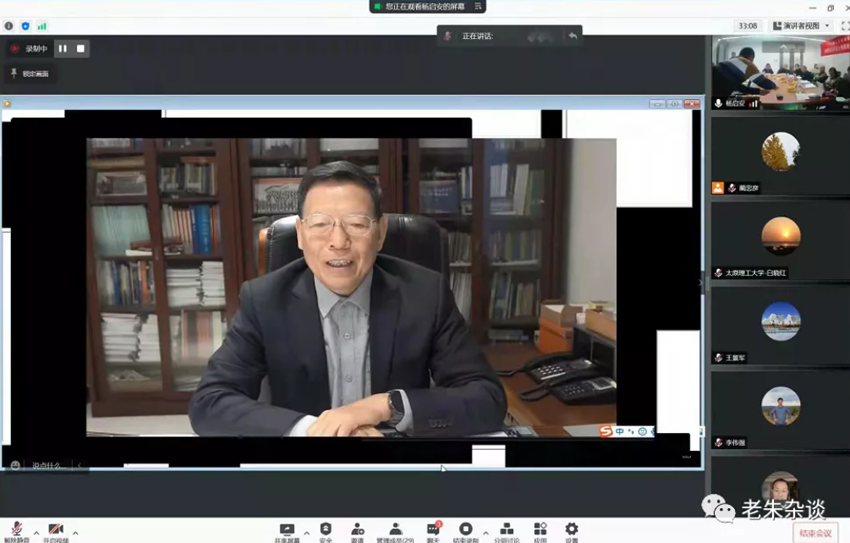Toggle the Start Video camera button
The width and height of the screenshot is (850, 543).
[55, 530]
